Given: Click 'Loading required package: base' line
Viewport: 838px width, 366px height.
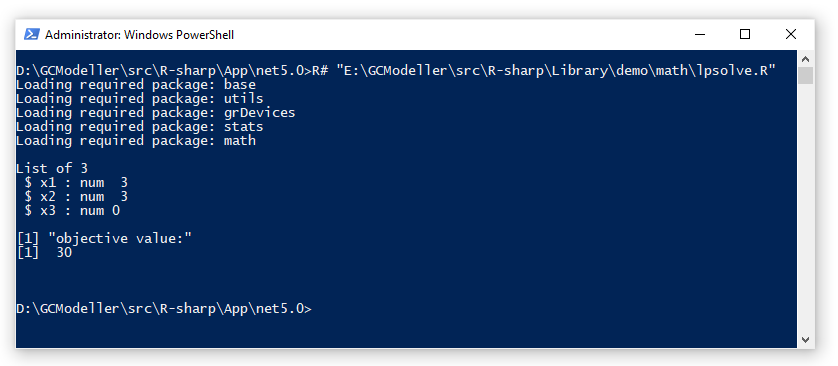Looking at the screenshot, I should point(136,84).
